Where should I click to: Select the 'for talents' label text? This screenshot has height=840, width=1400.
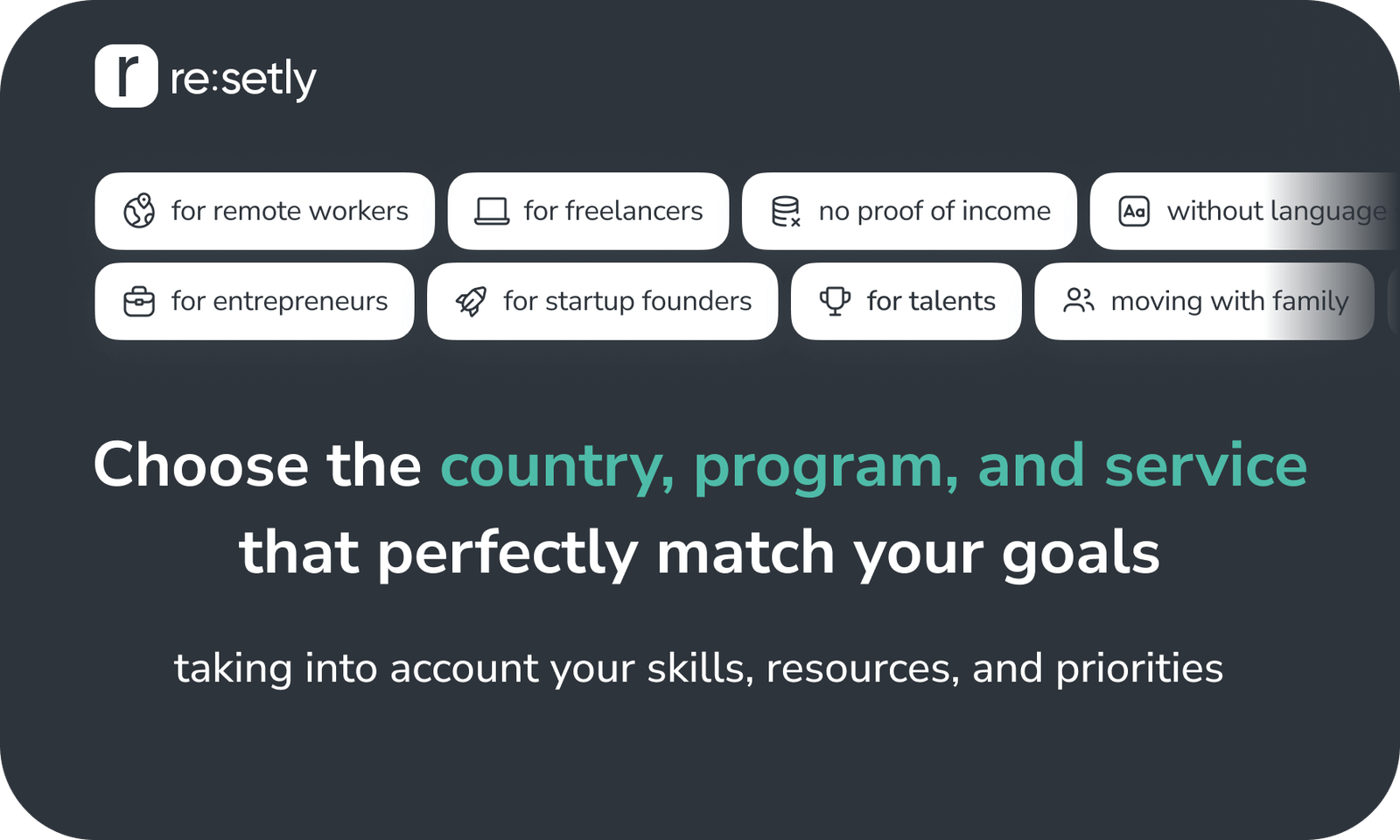(931, 301)
